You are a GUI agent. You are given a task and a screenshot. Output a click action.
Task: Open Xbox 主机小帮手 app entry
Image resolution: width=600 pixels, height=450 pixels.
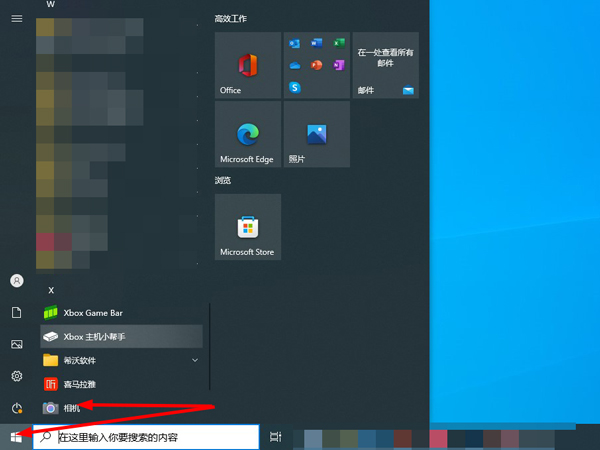click(121, 337)
